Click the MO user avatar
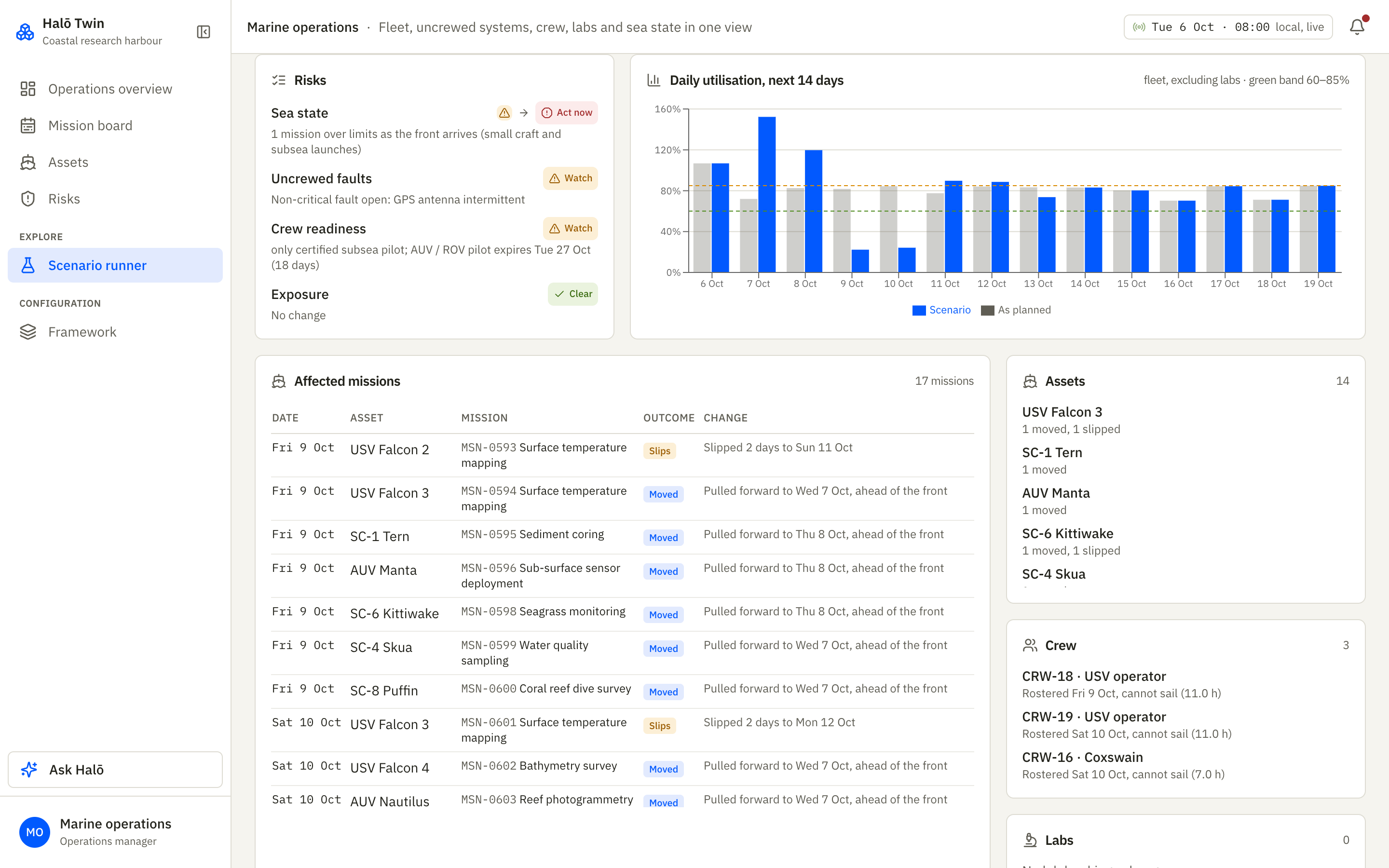1389x868 pixels. coord(34,832)
